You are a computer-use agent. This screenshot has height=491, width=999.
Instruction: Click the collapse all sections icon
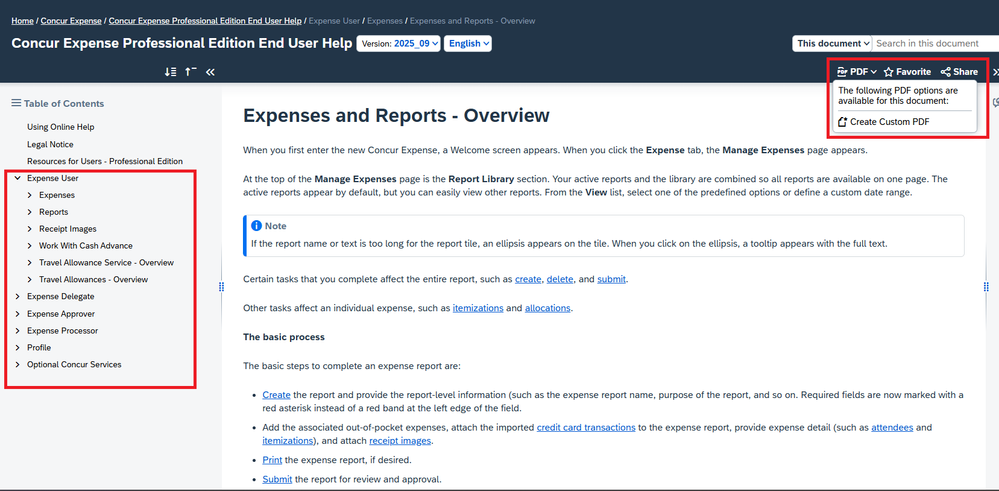click(190, 72)
